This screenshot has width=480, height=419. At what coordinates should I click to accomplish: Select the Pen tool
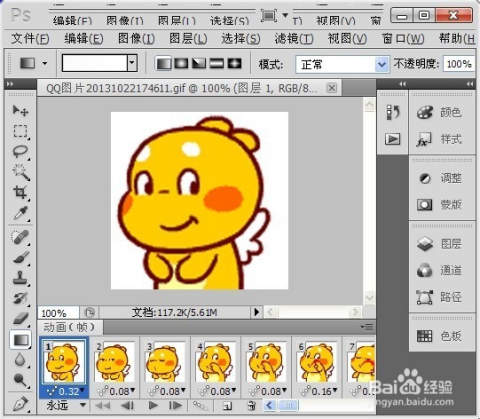click(20, 404)
